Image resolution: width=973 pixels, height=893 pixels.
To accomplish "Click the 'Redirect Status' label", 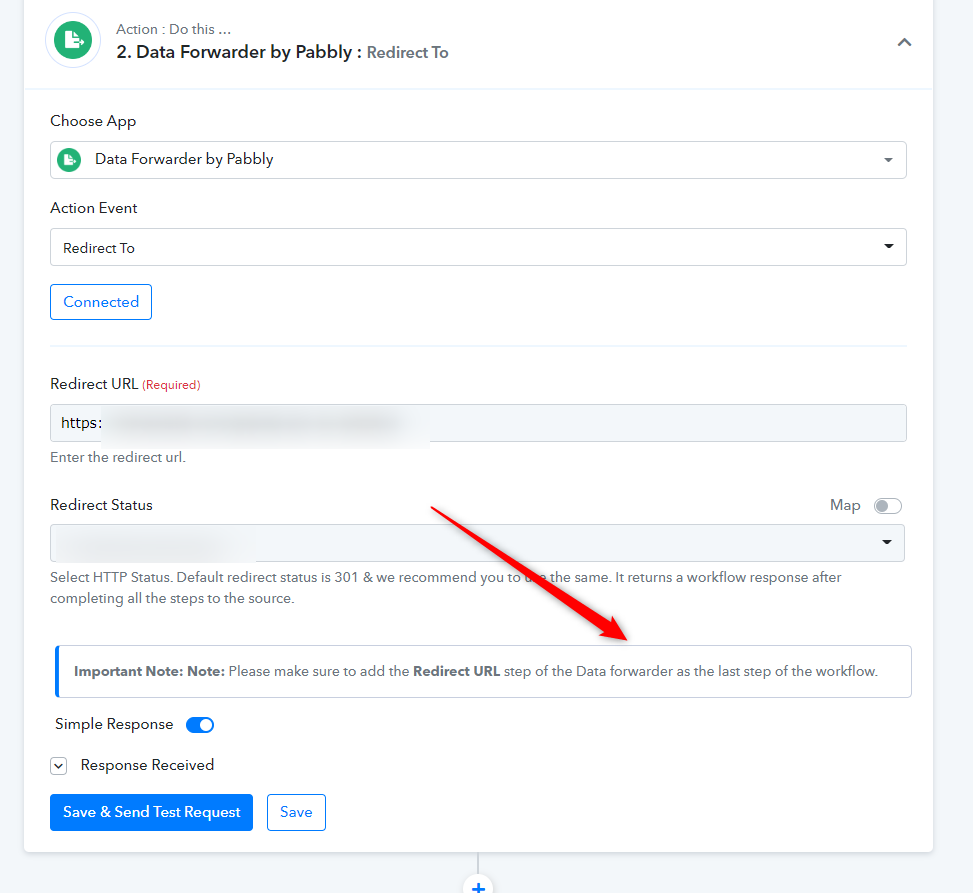I will click(101, 505).
